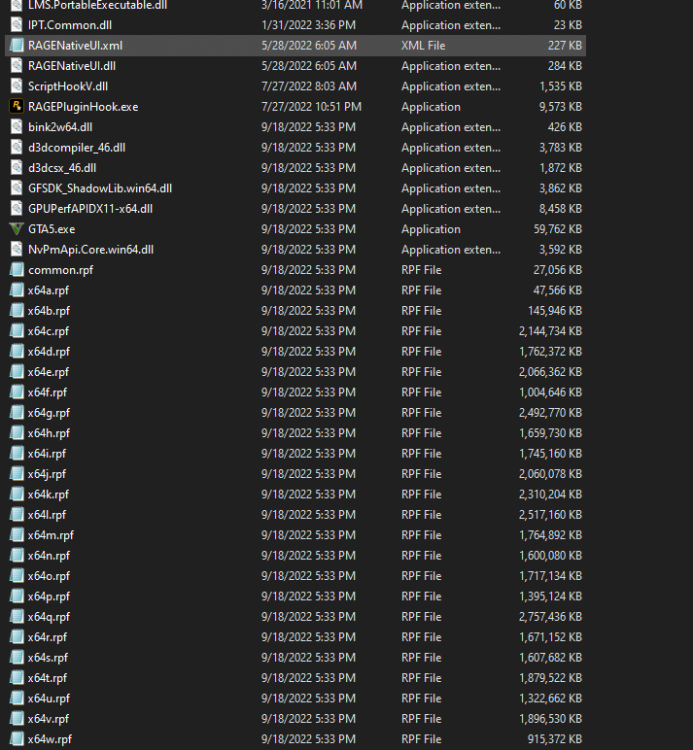Viewport: 693px width, 750px height.
Task: Select the file name x64t.rpf
Action: [x=47, y=678]
